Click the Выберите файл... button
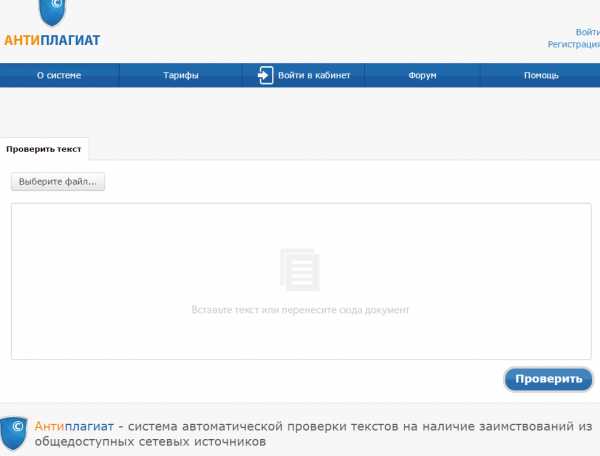This screenshot has width=600, height=456. coord(58,181)
